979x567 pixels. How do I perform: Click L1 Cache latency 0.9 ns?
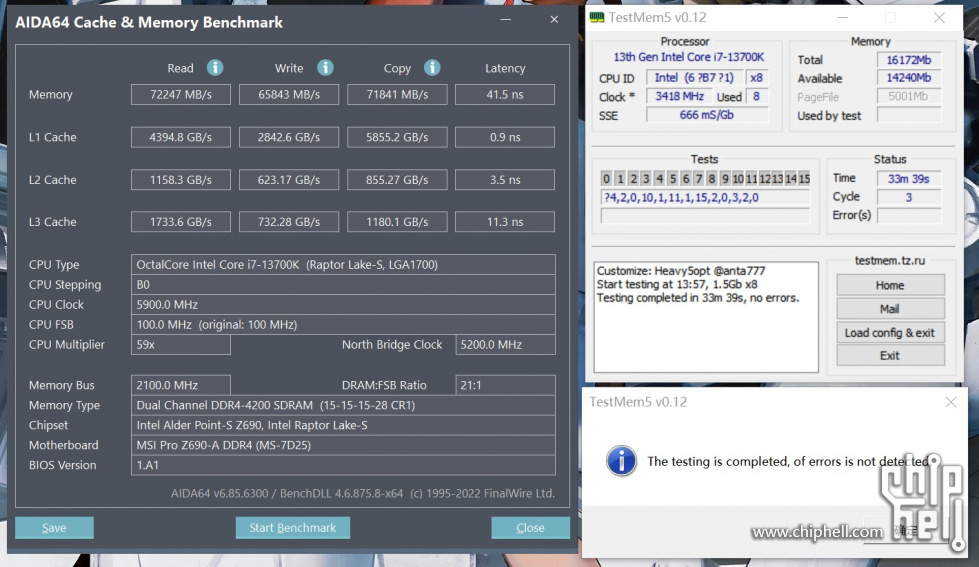[504, 137]
